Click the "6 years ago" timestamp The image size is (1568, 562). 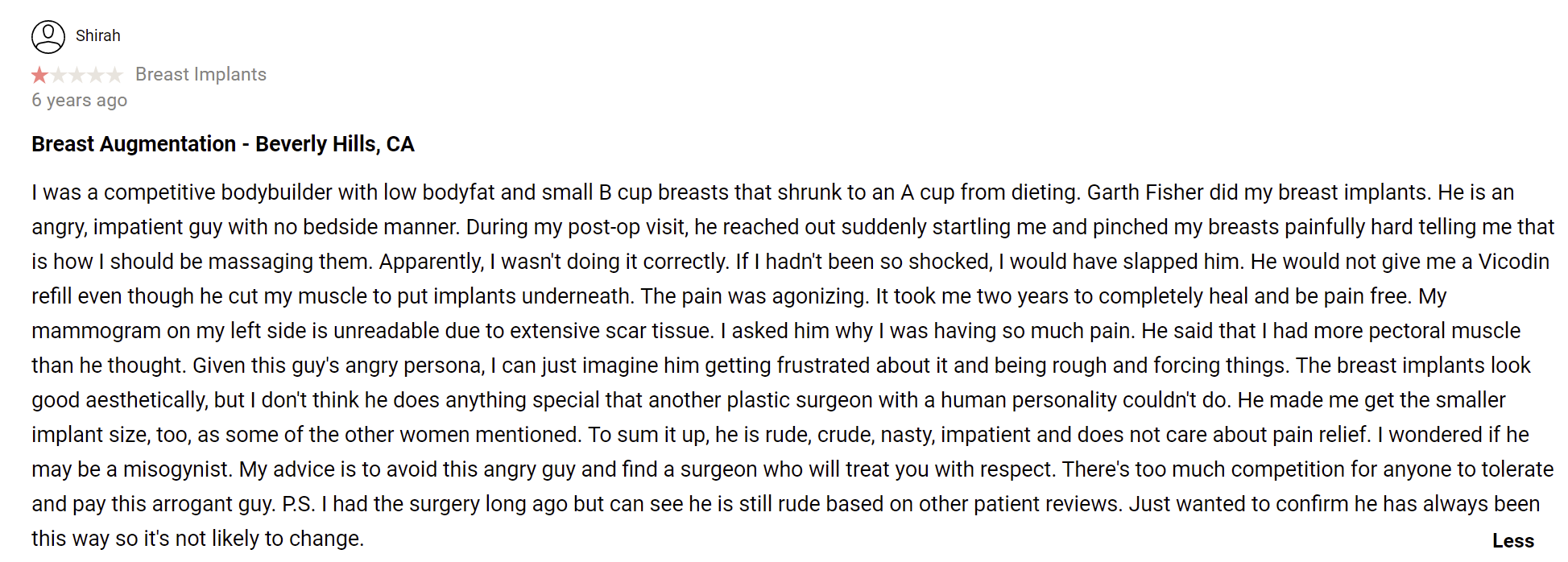pos(79,101)
